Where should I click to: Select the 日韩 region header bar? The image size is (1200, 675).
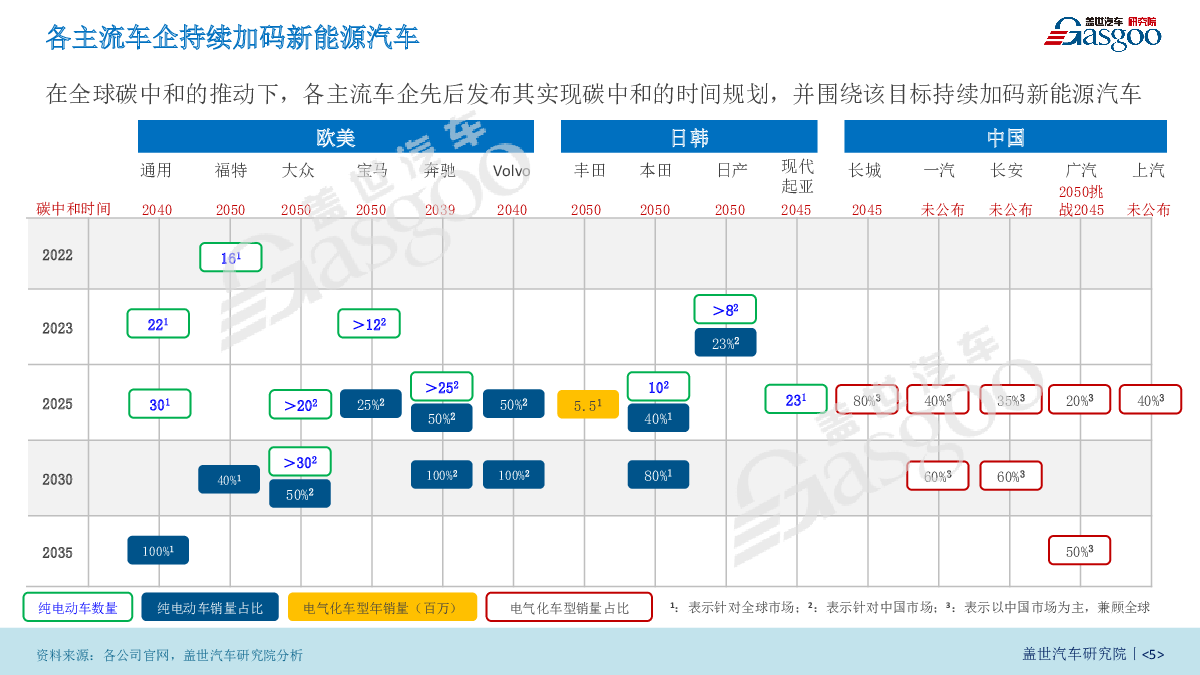tap(688, 137)
